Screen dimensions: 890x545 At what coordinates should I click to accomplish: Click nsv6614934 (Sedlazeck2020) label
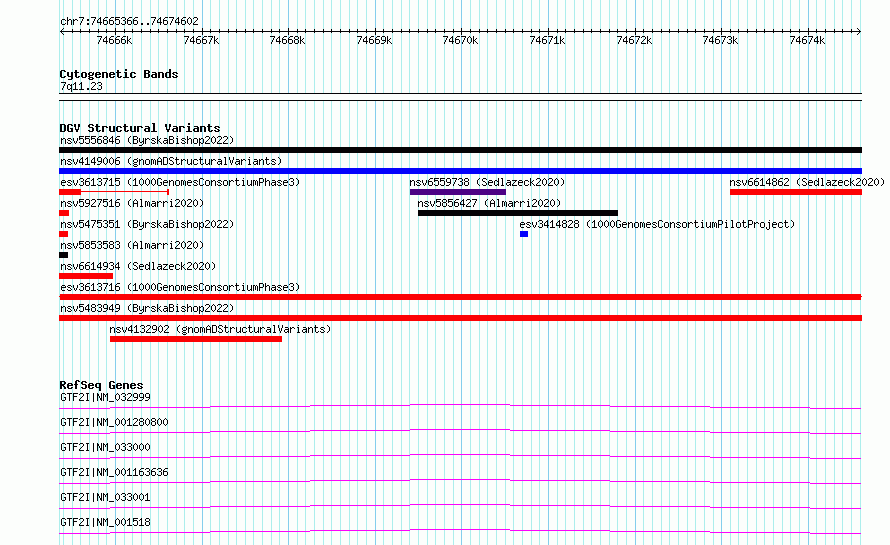coord(138,266)
